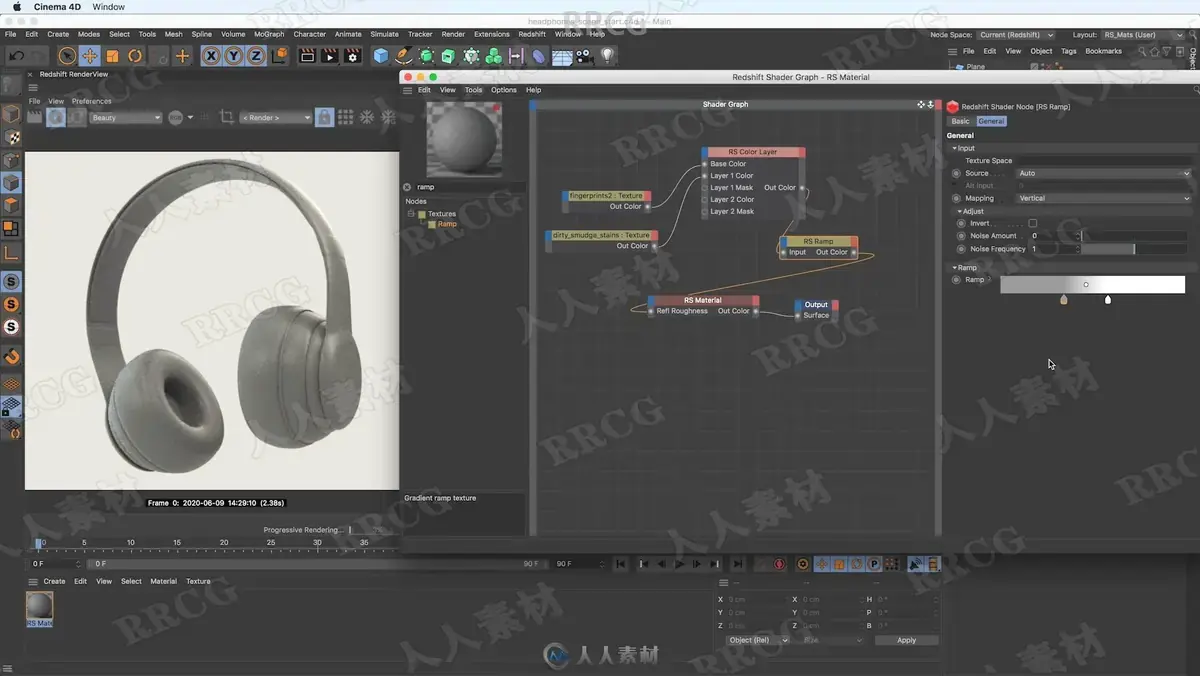Click the Apply button

coord(906,640)
